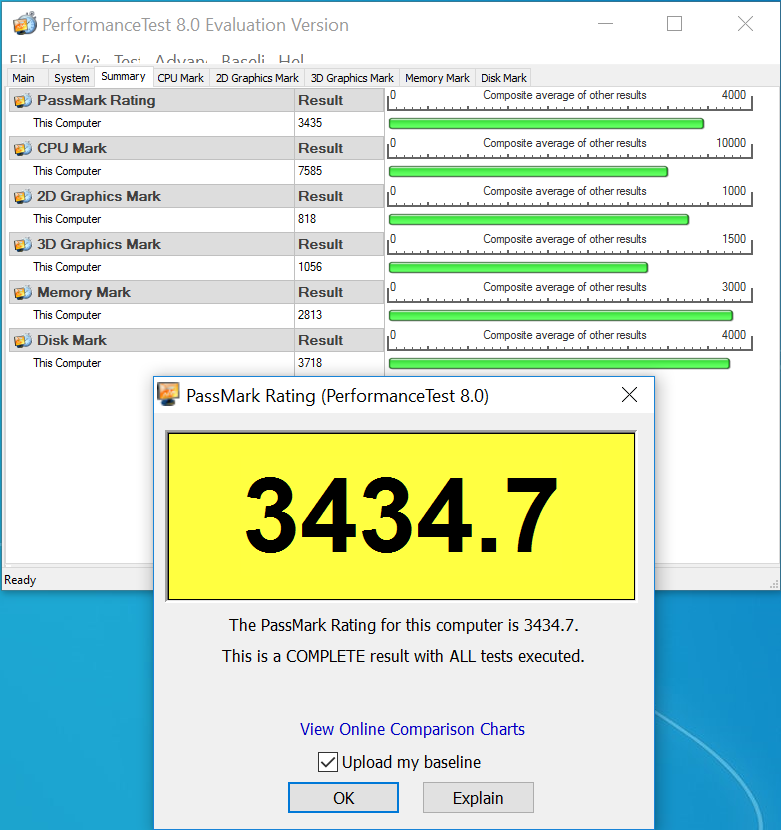Image resolution: width=781 pixels, height=830 pixels.
Task: Click the PassMark Rating result value 3435
Action: (x=310, y=123)
